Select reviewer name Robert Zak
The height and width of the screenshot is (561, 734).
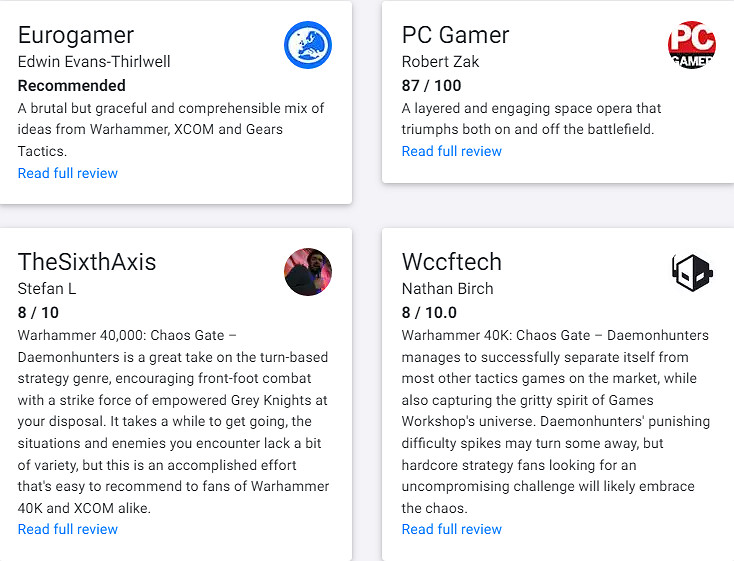tap(441, 61)
